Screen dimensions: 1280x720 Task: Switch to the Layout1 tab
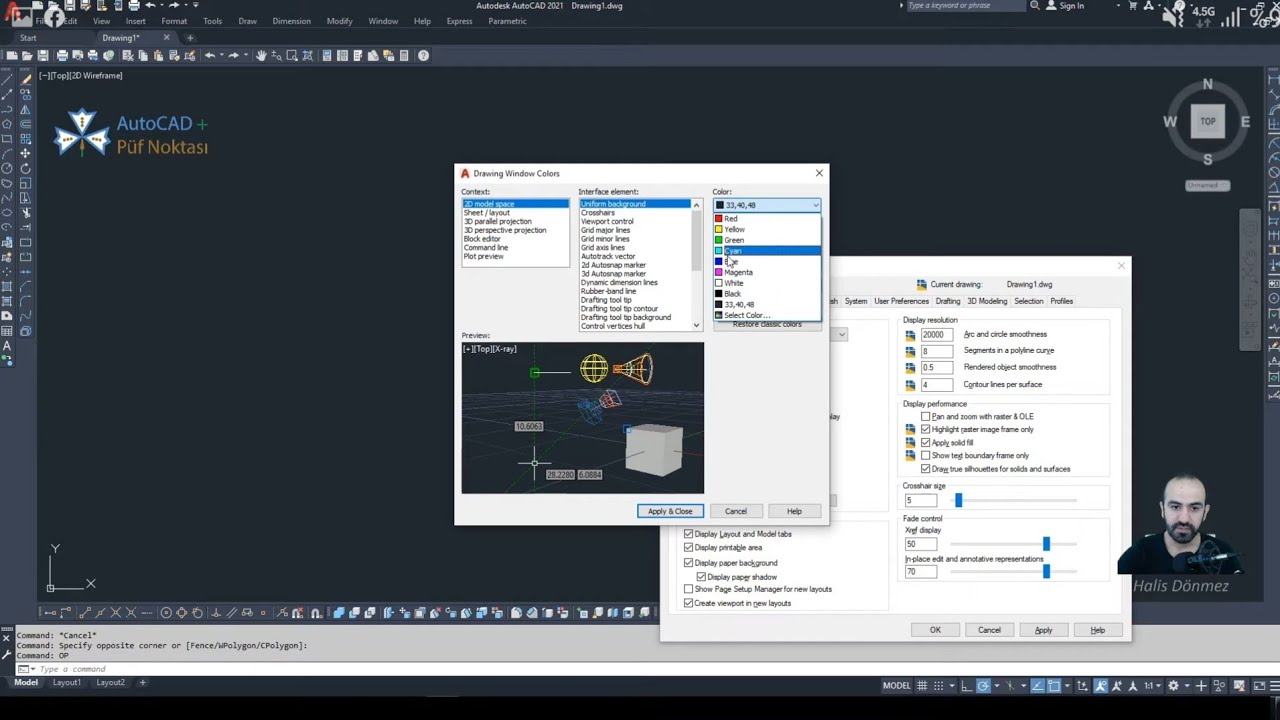(67, 682)
